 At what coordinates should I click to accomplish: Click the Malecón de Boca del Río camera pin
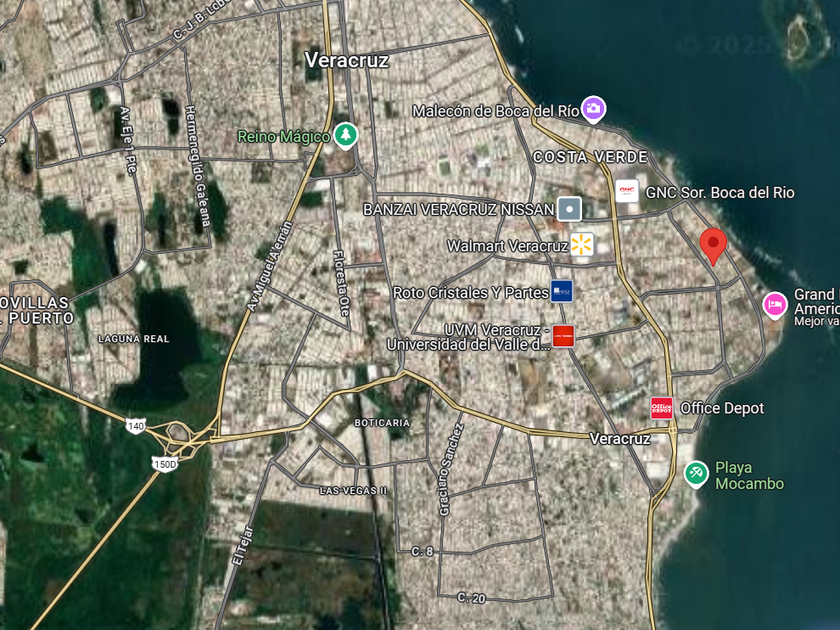coord(593,109)
